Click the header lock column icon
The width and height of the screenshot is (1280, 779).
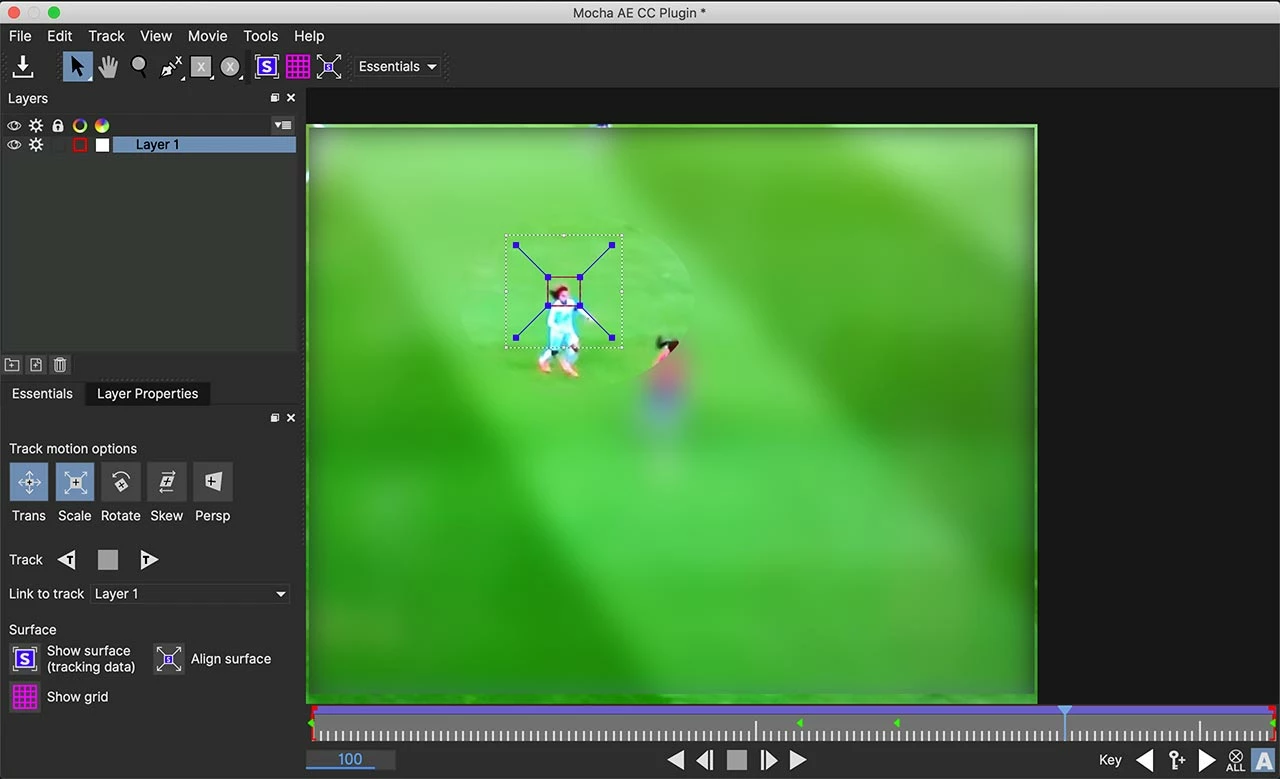58,126
